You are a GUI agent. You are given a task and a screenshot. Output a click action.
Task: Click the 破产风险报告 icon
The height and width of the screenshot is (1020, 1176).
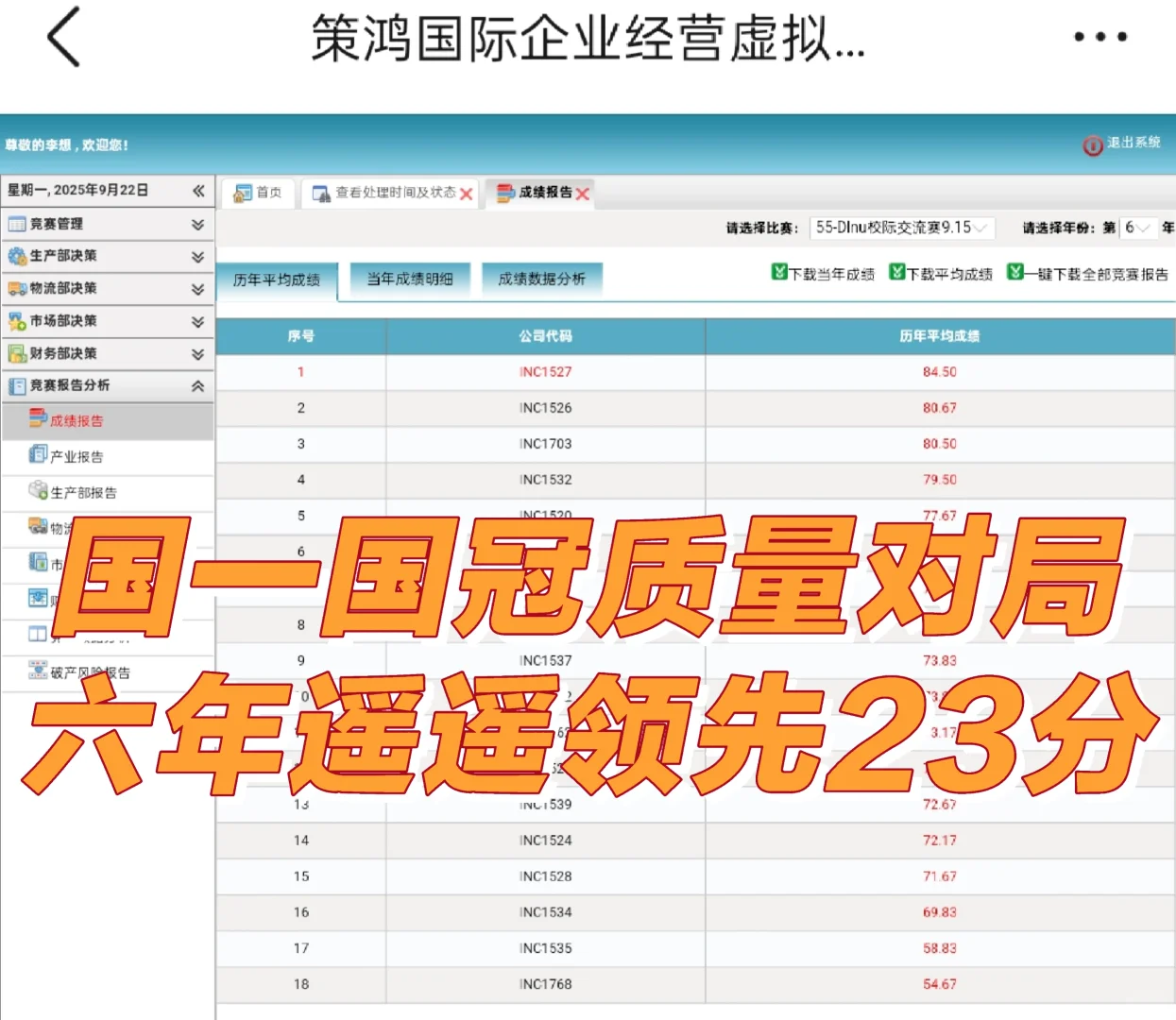[38, 671]
